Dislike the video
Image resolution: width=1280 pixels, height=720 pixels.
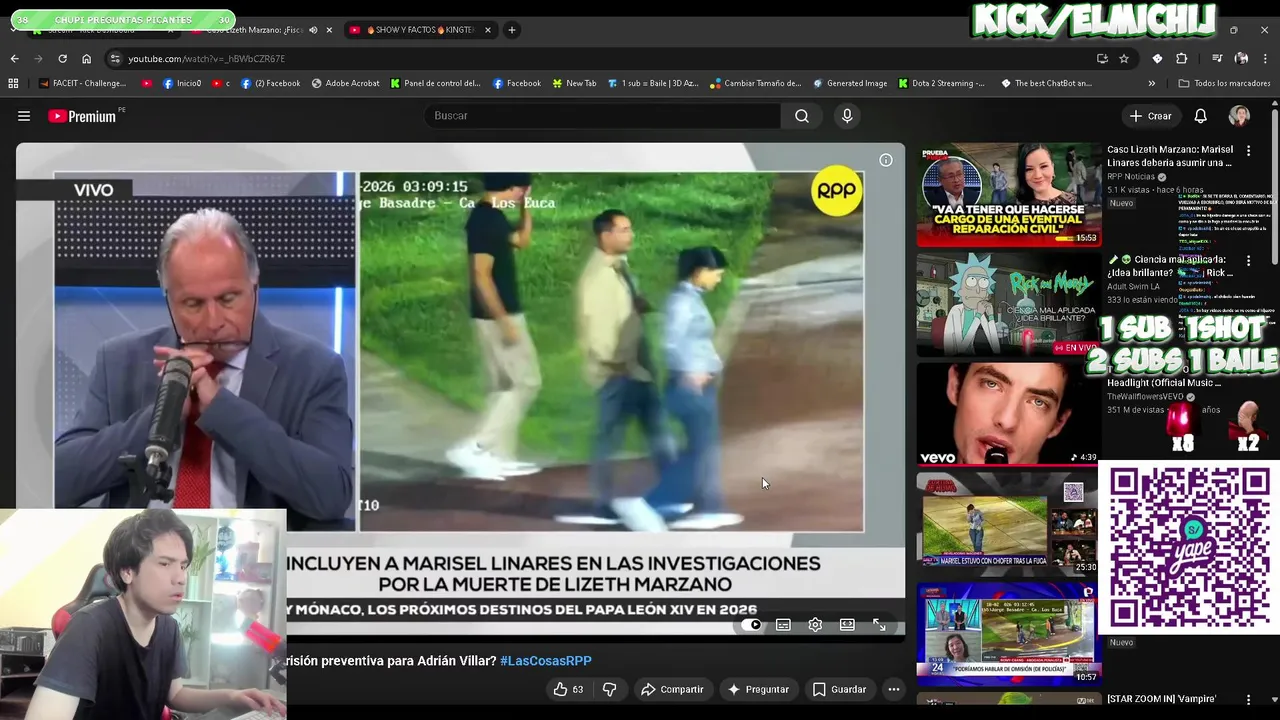coord(609,689)
